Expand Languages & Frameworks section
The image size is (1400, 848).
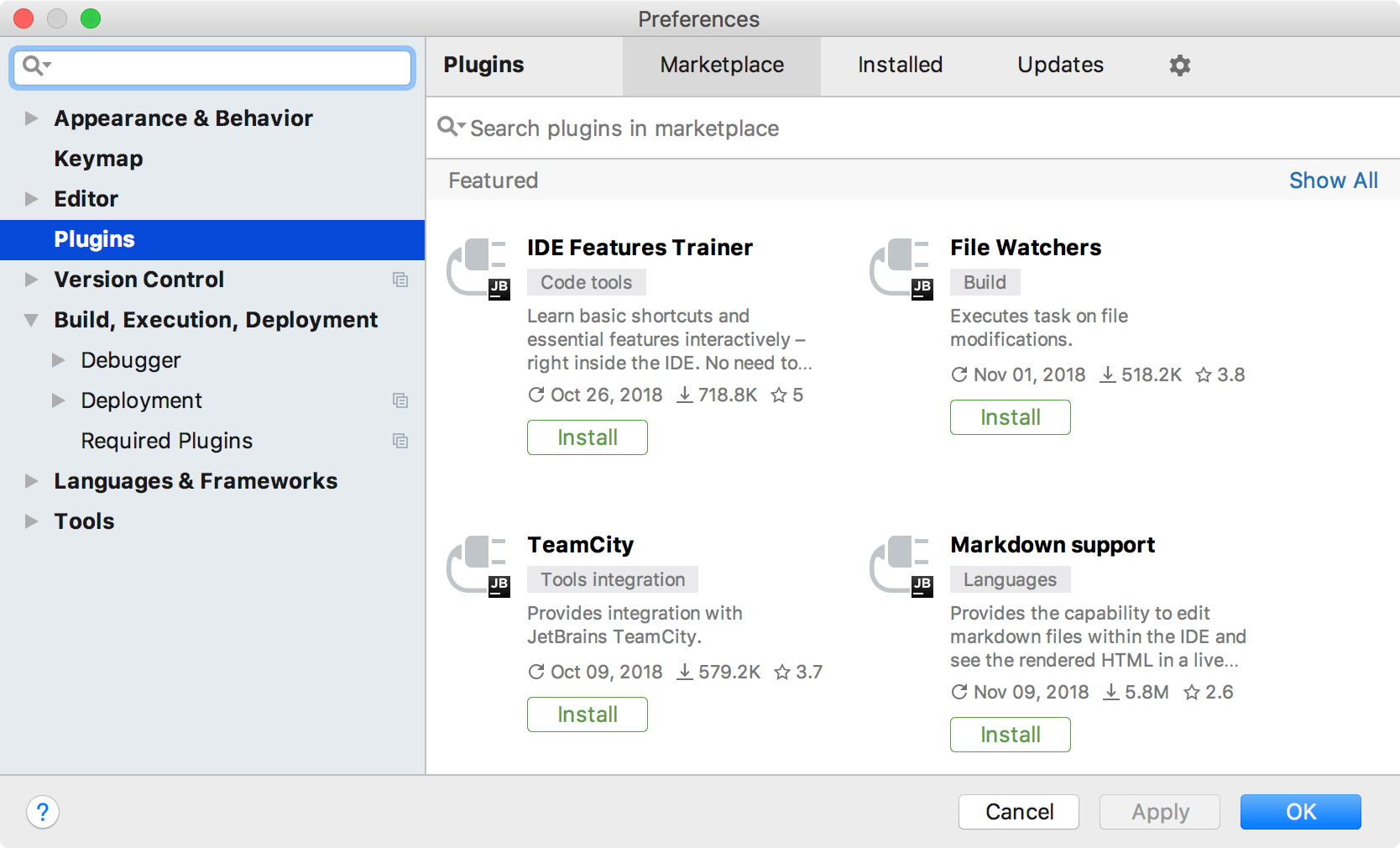[x=32, y=481]
